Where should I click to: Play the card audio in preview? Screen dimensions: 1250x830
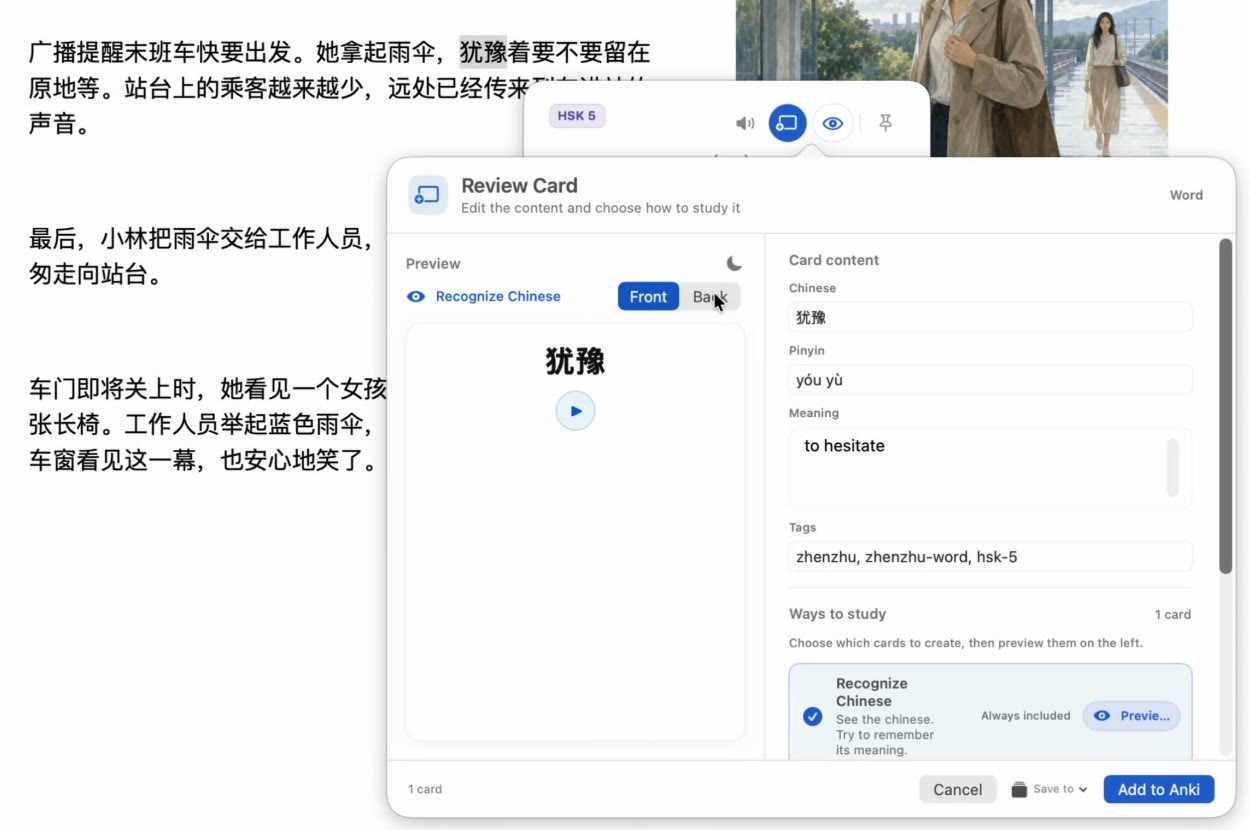(x=575, y=410)
